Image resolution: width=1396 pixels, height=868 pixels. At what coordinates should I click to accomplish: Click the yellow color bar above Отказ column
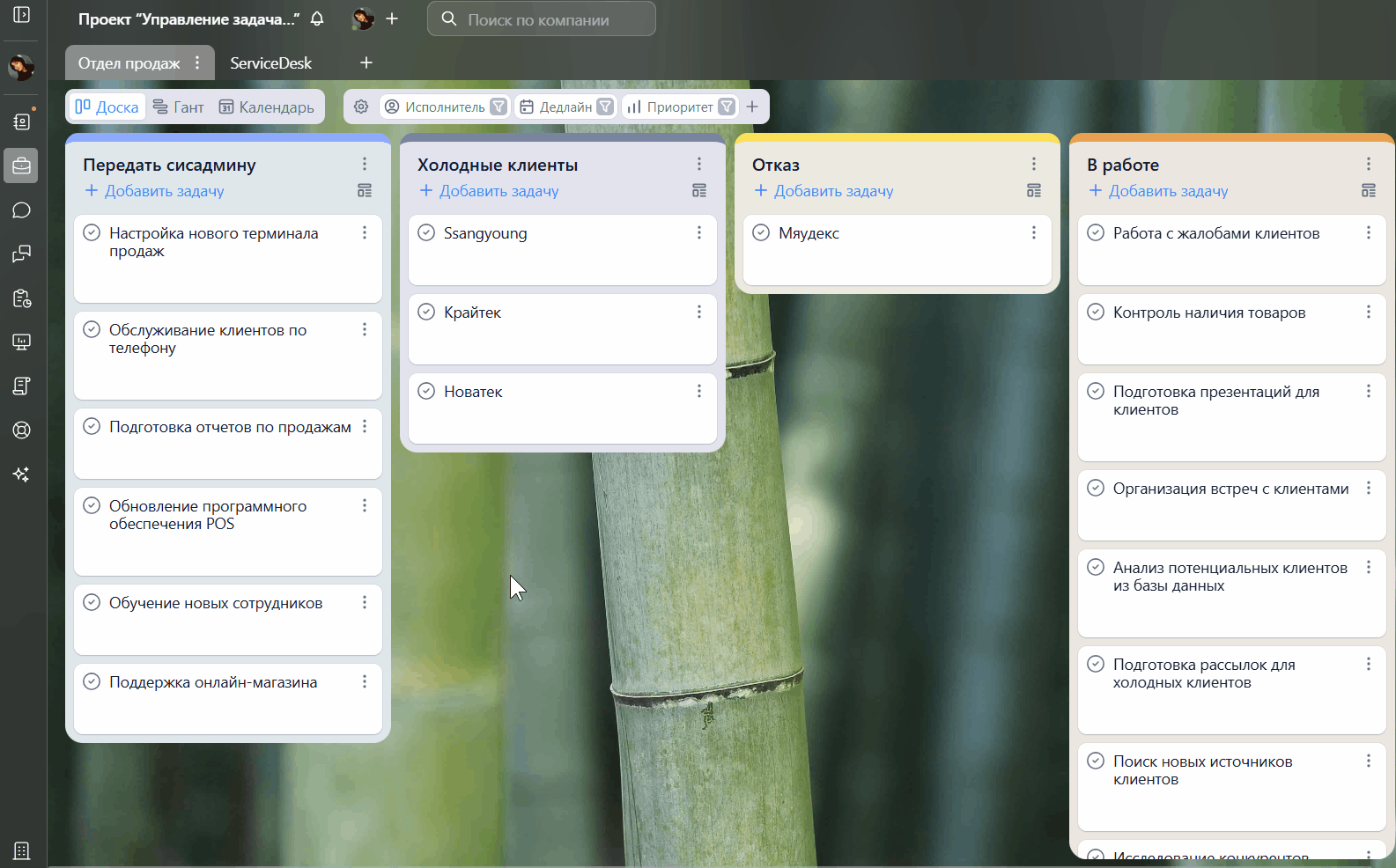click(x=897, y=137)
